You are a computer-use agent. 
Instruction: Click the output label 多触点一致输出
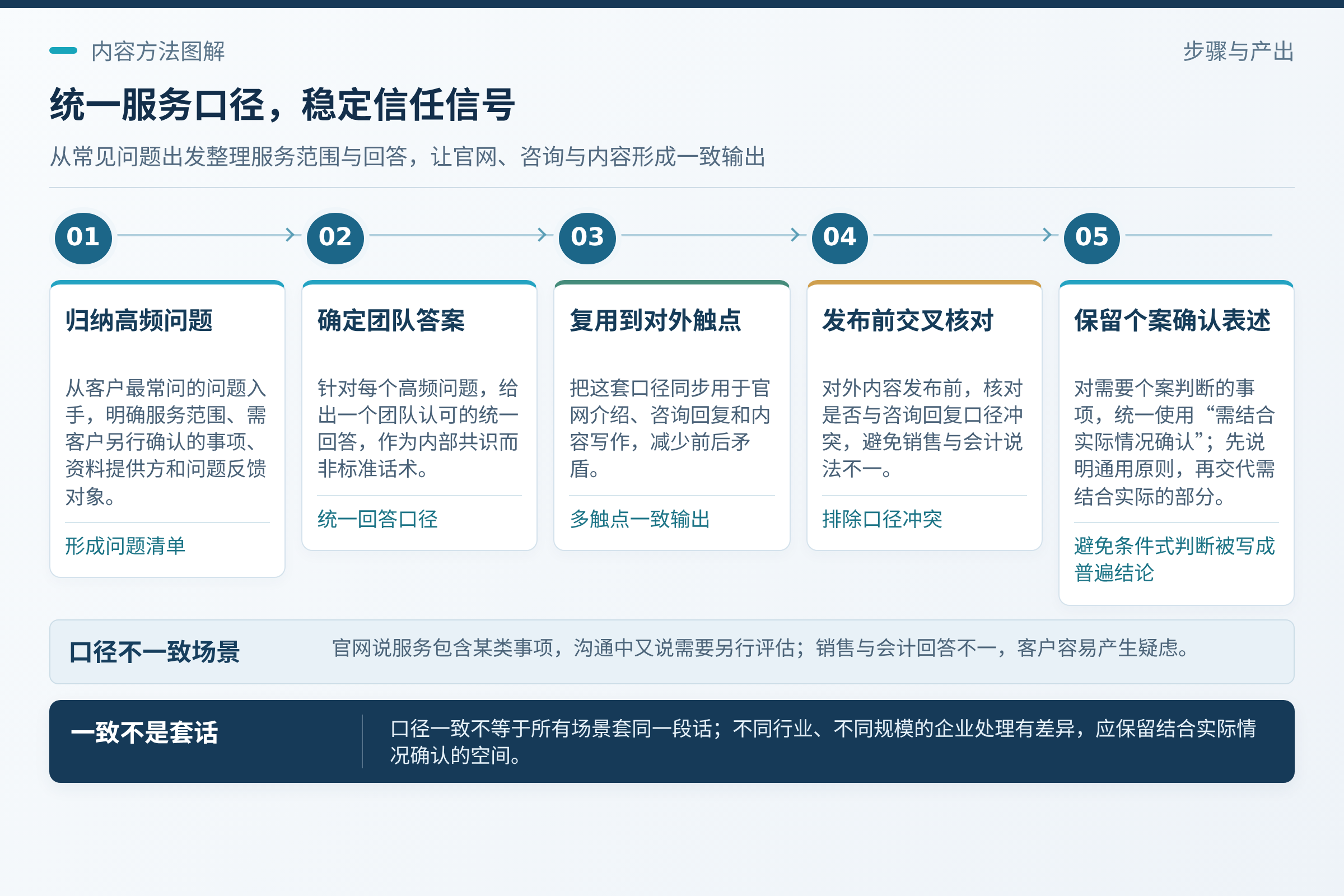point(640,520)
